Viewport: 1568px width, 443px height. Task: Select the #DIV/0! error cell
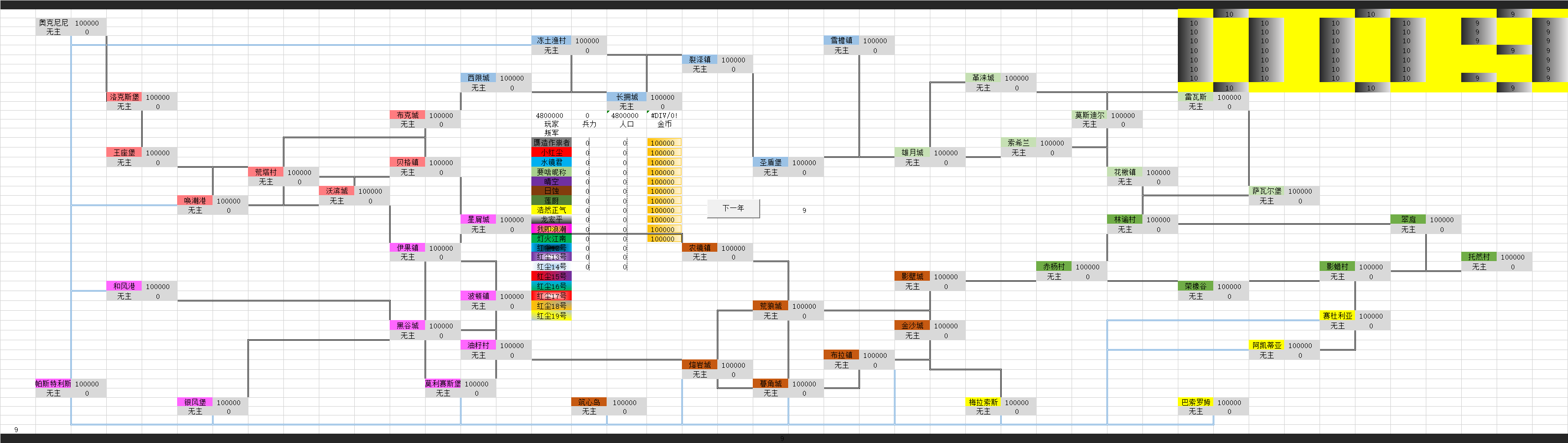tap(664, 115)
